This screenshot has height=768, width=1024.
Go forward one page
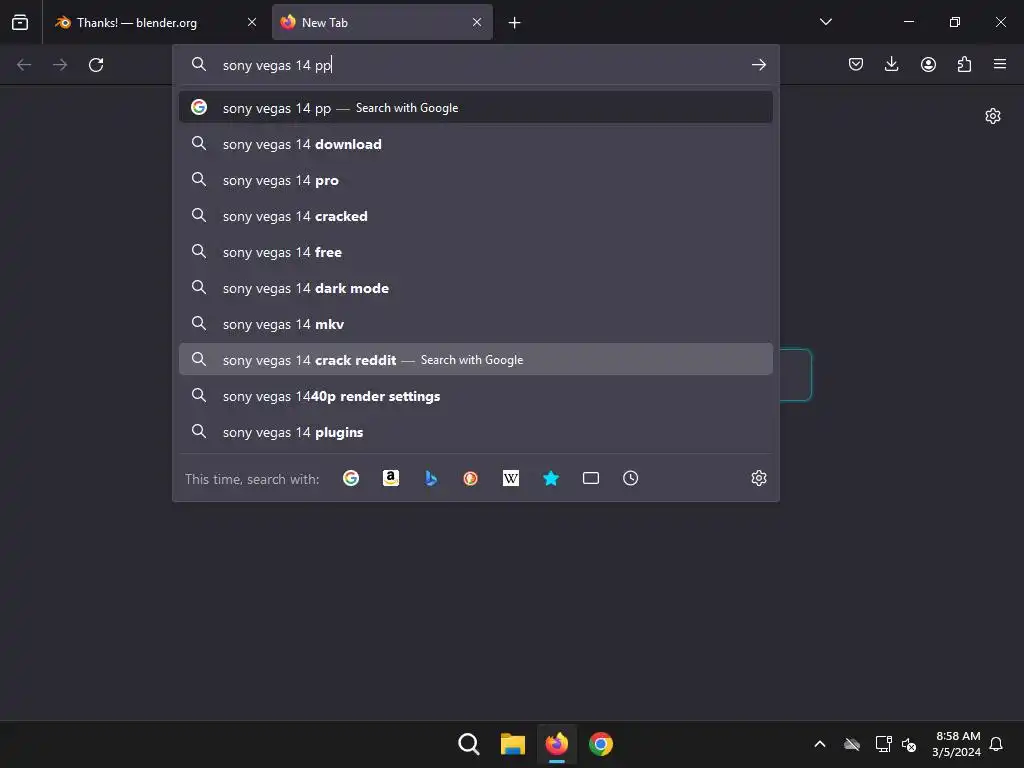coord(60,65)
